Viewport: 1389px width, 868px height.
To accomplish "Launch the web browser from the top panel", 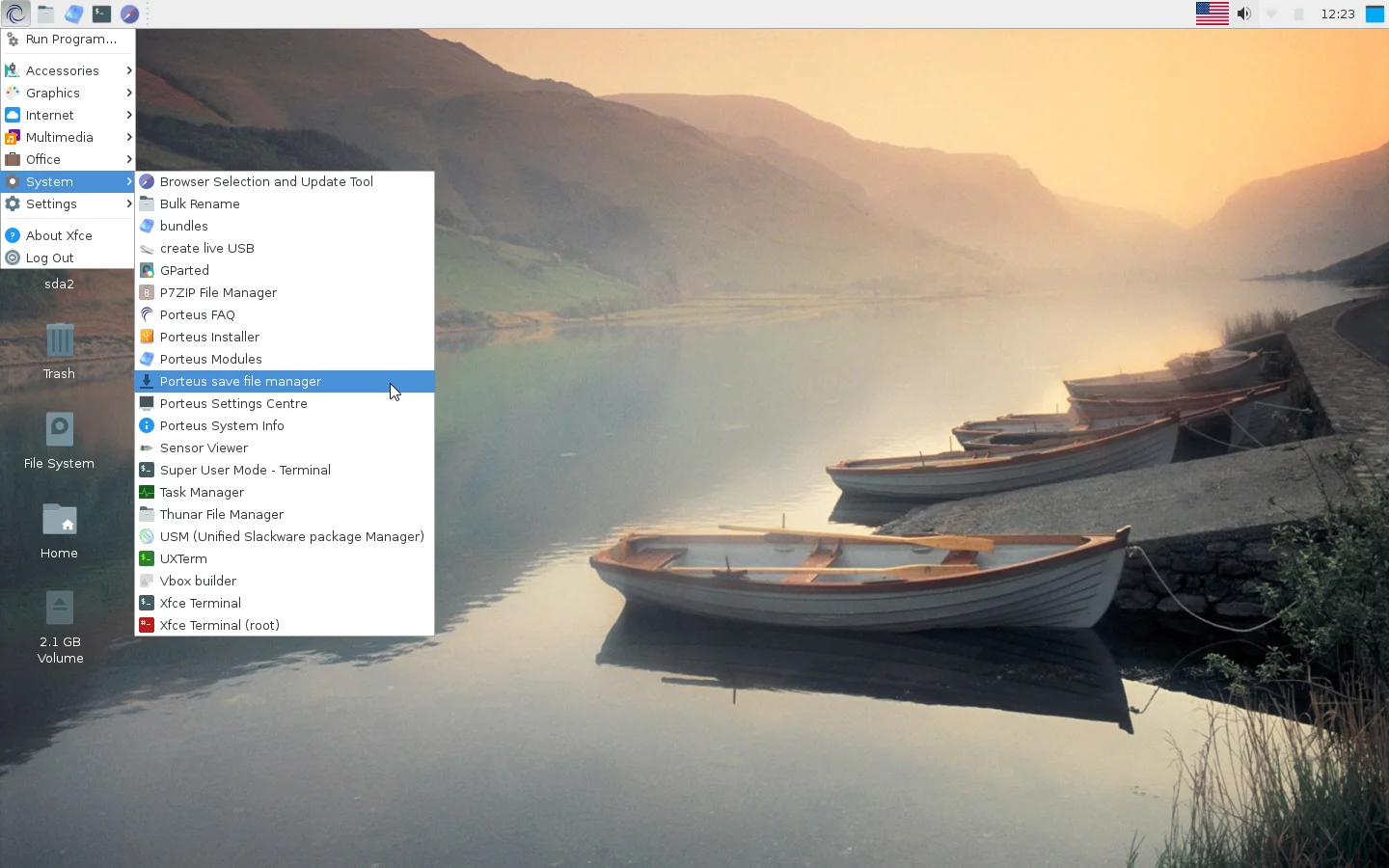I will (x=130, y=14).
